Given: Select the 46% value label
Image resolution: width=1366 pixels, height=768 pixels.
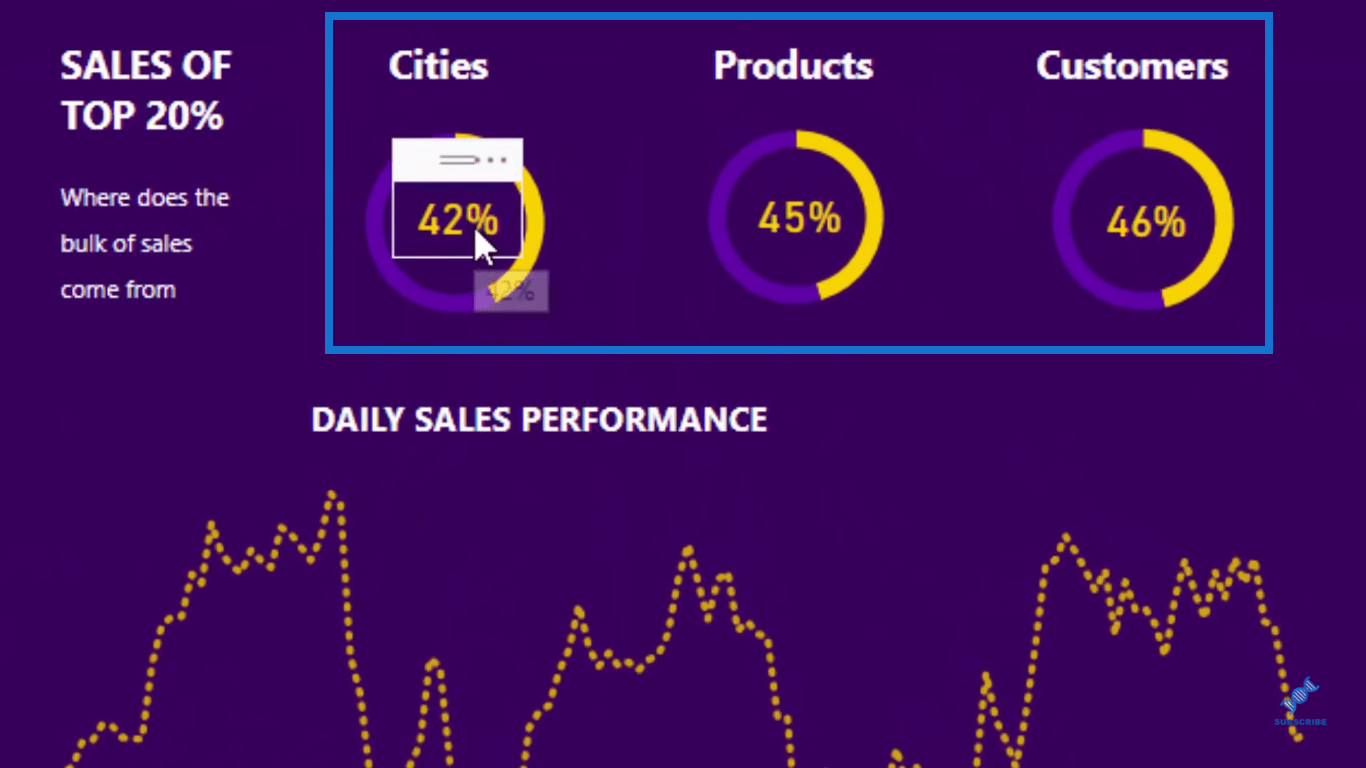Looking at the screenshot, I should [x=1146, y=222].
